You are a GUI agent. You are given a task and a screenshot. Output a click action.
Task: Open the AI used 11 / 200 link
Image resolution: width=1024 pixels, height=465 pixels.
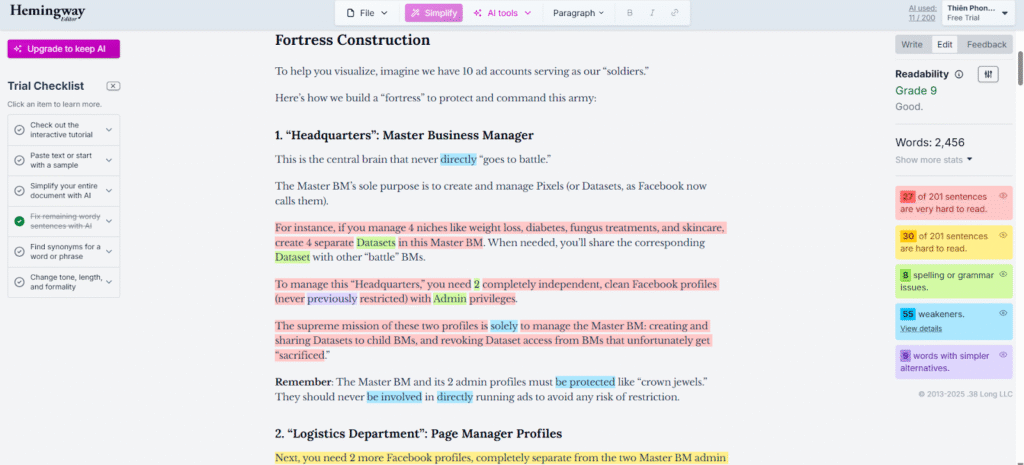click(x=922, y=12)
